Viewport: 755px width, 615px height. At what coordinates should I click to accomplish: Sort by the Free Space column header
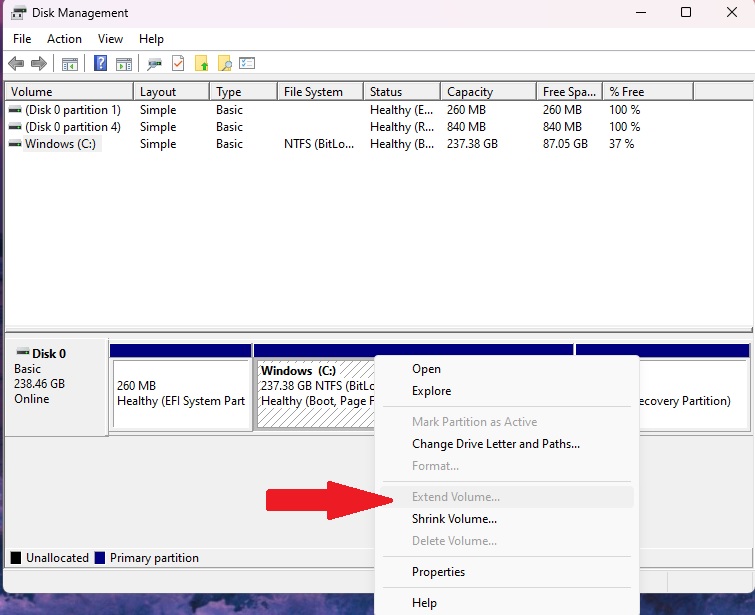(x=570, y=92)
